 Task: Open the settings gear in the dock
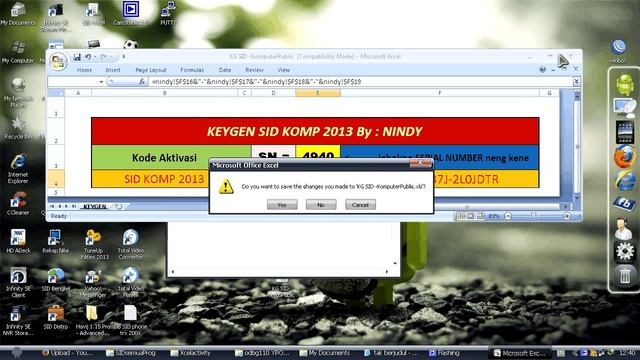(x=624, y=251)
